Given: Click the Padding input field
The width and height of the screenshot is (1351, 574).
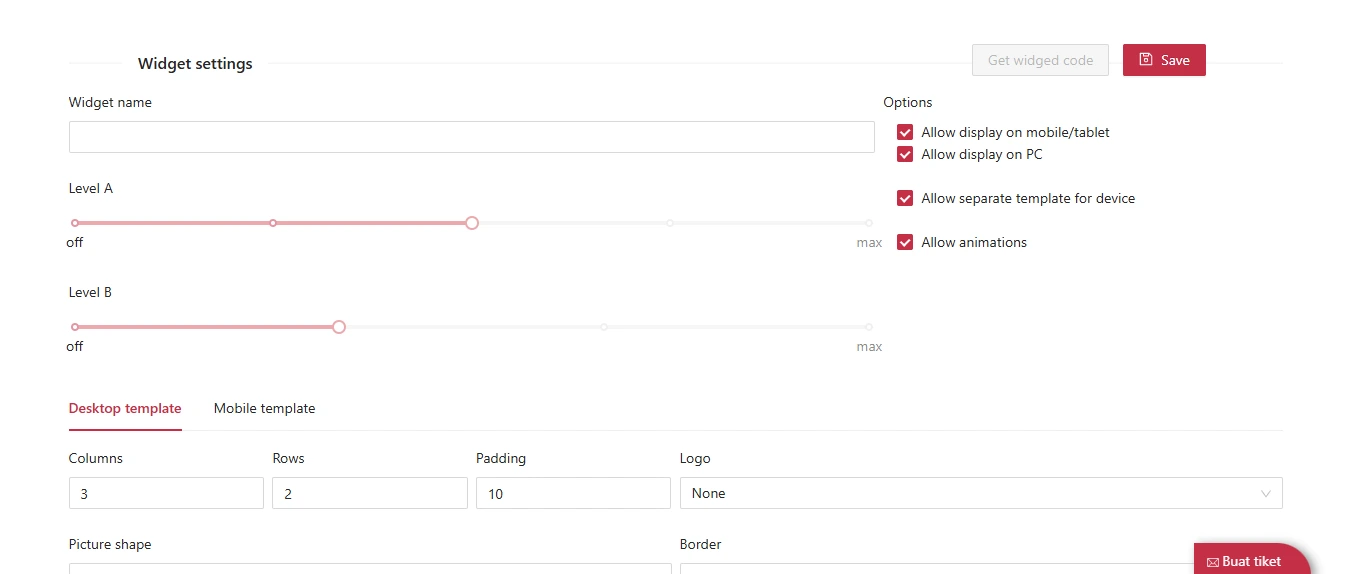Looking at the screenshot, I should tap(573, 493).
